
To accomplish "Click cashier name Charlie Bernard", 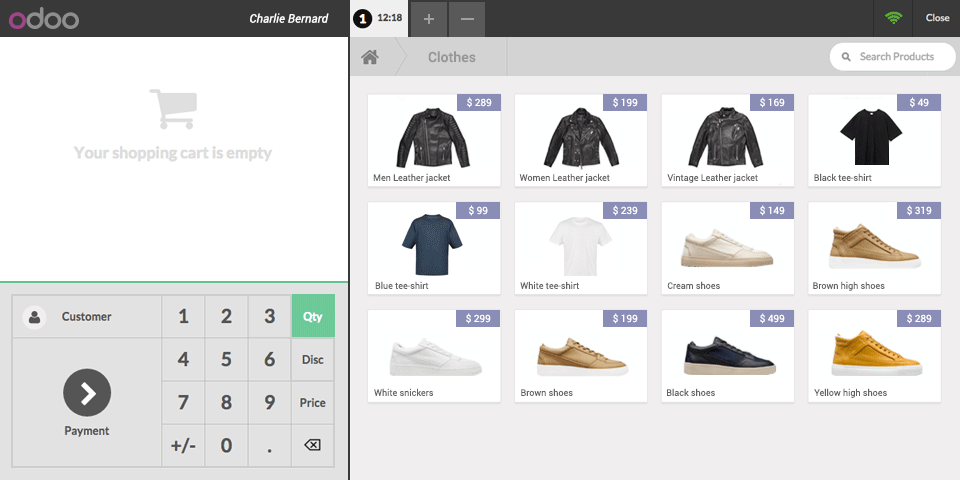I will tap(289, 18).
